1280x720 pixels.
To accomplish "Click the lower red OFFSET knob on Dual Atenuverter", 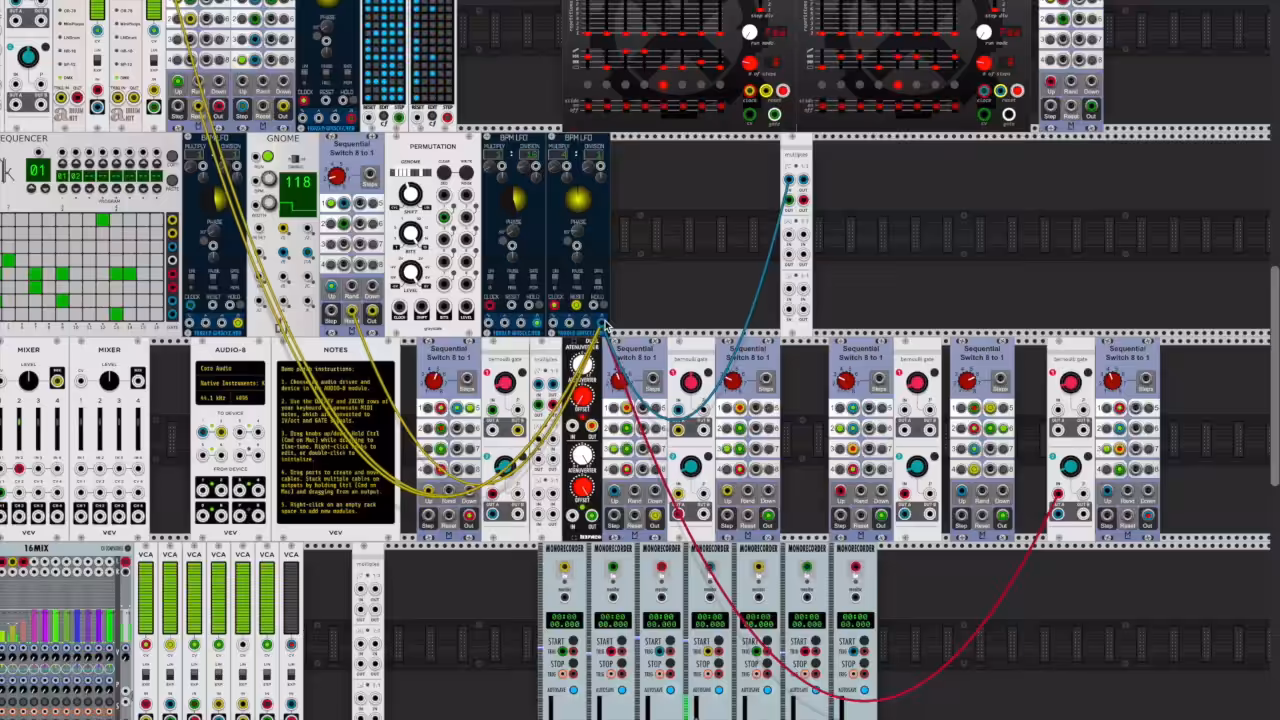I will point(581,488).
